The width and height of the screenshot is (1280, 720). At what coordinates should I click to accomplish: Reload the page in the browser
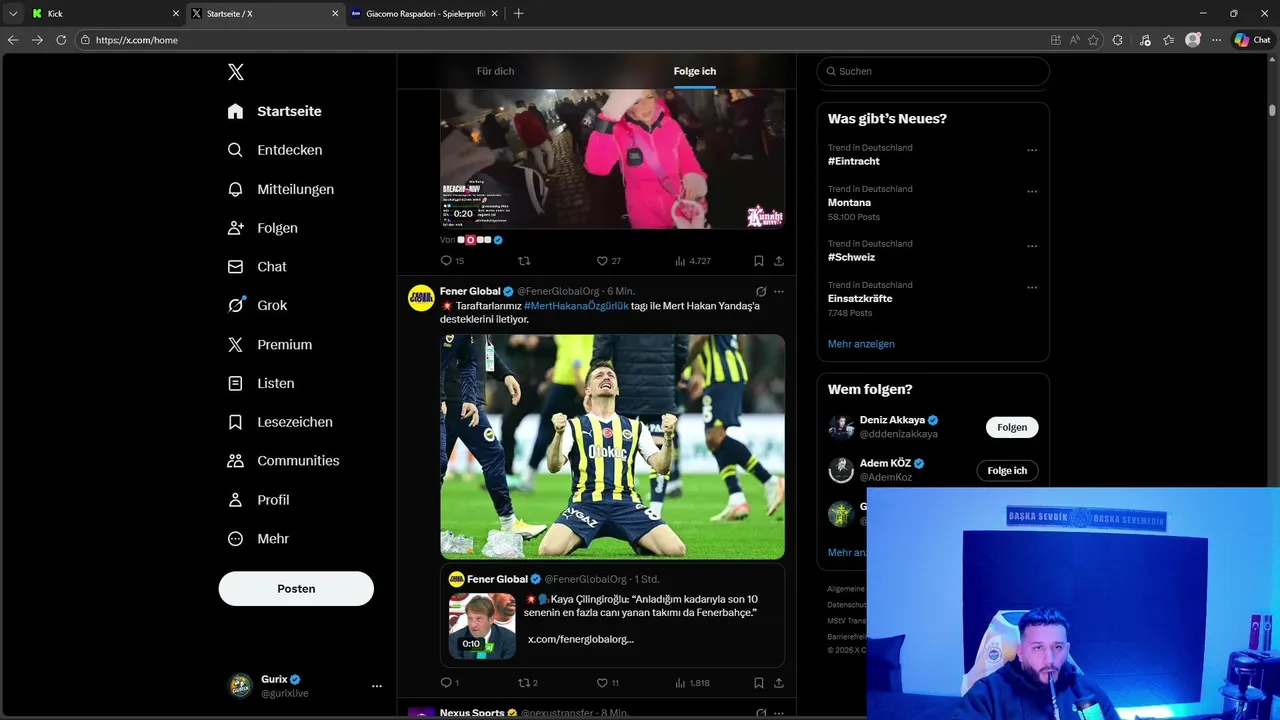pyautogui.click(x=61, y=40)
